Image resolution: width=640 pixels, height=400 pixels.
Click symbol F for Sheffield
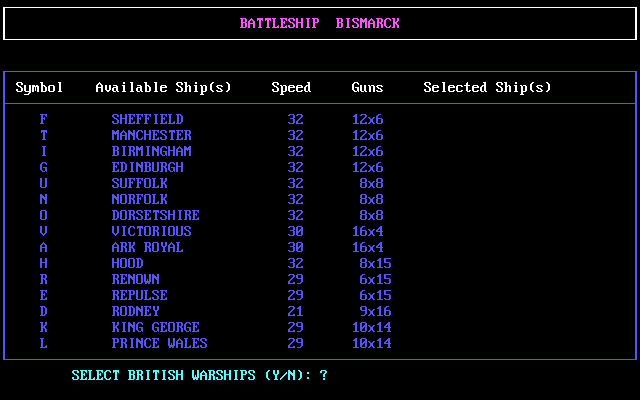[x=43, y=119]
